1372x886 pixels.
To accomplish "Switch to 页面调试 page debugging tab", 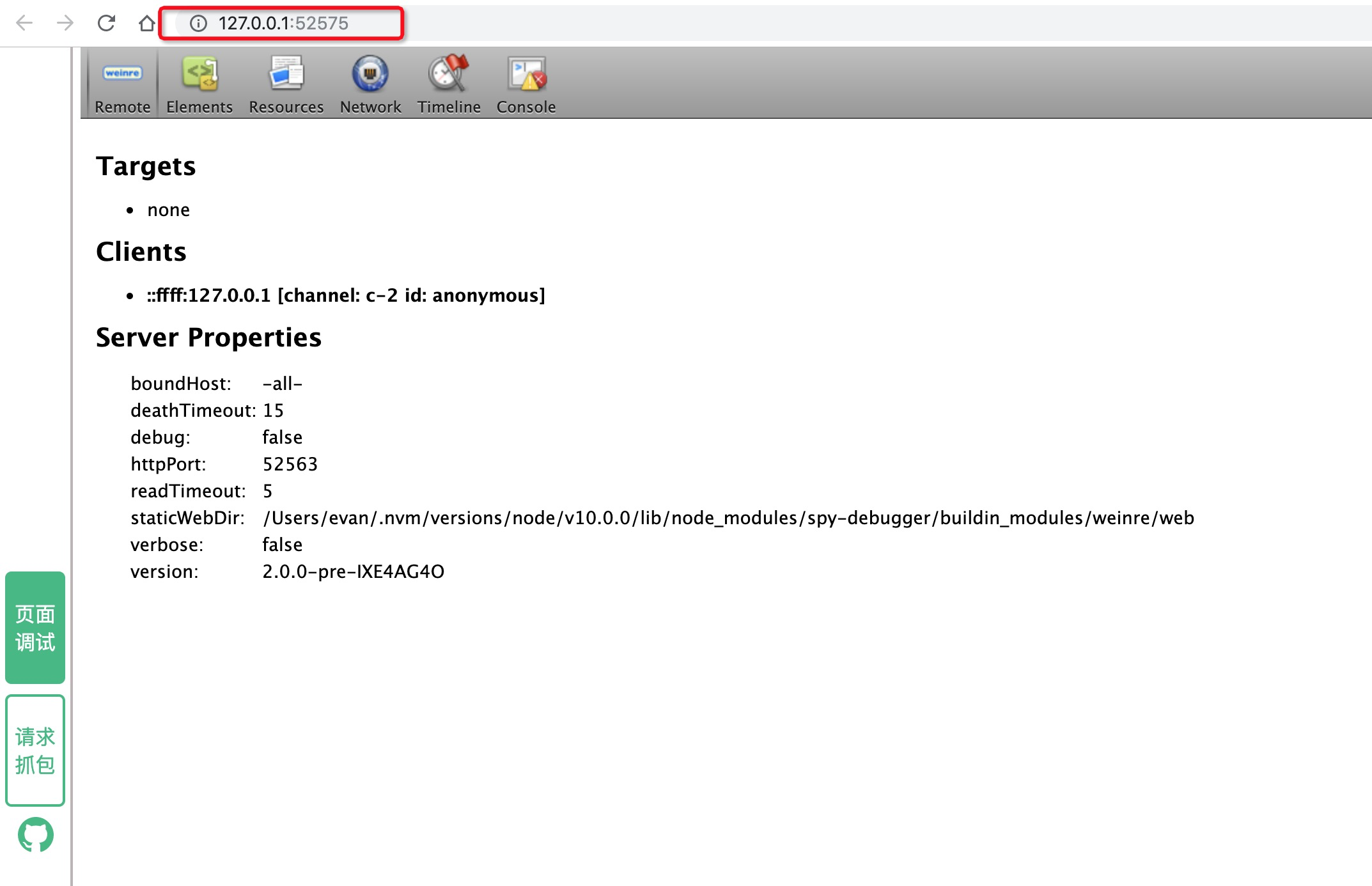I will pyautogui.click(x=35, y=628).
